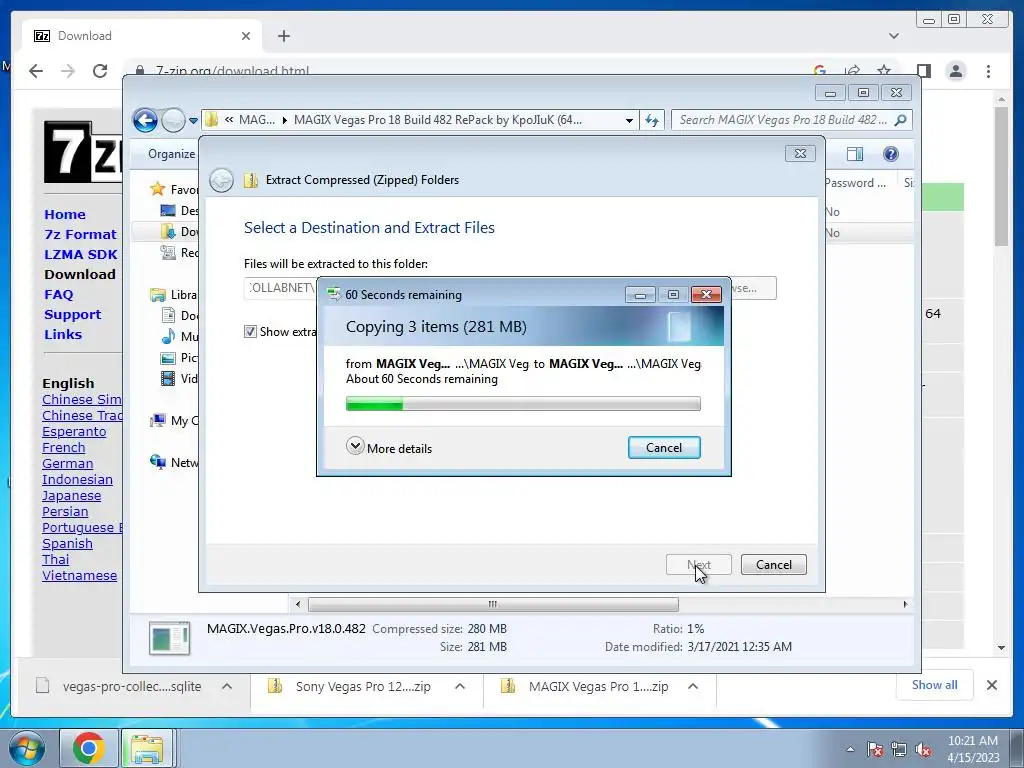The image size is (1024, 768).
Task: Cancel the Extract Compressed Folders wizard
Action: pyautogui.click(x=773, y=564)
